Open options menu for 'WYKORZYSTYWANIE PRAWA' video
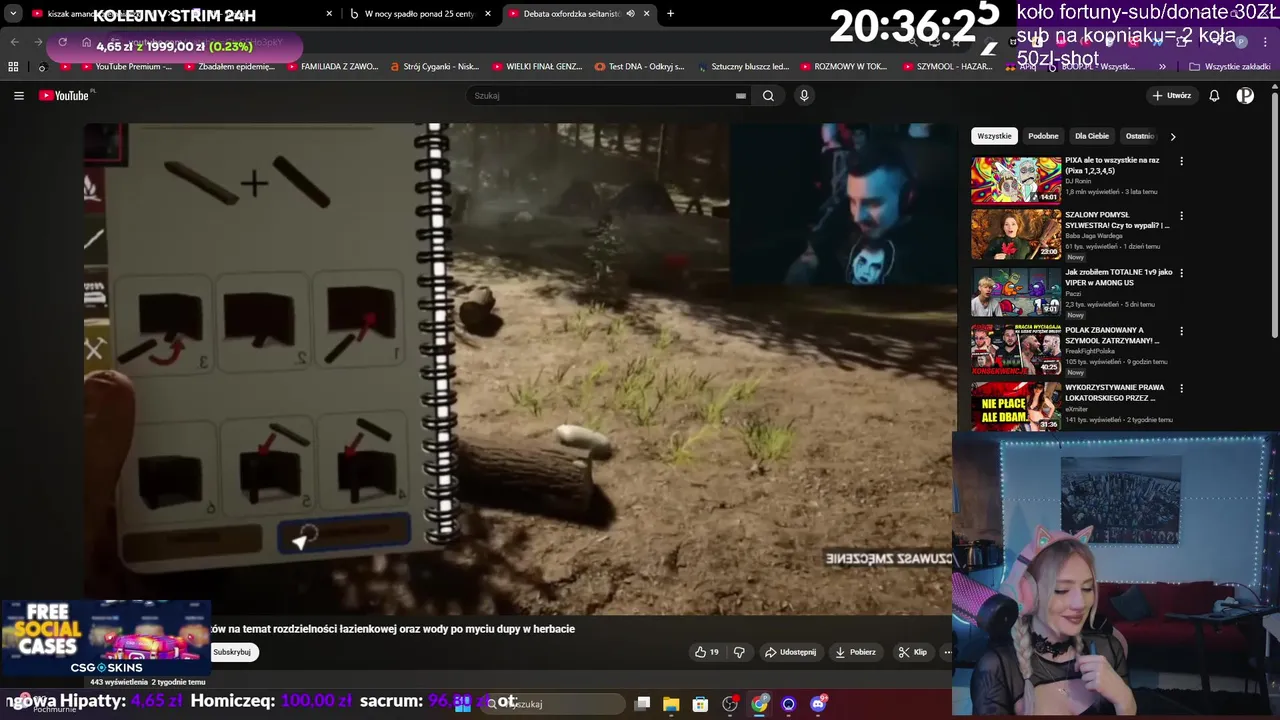Screen dimensions: 1280x720 click(x=1181, y=388)
